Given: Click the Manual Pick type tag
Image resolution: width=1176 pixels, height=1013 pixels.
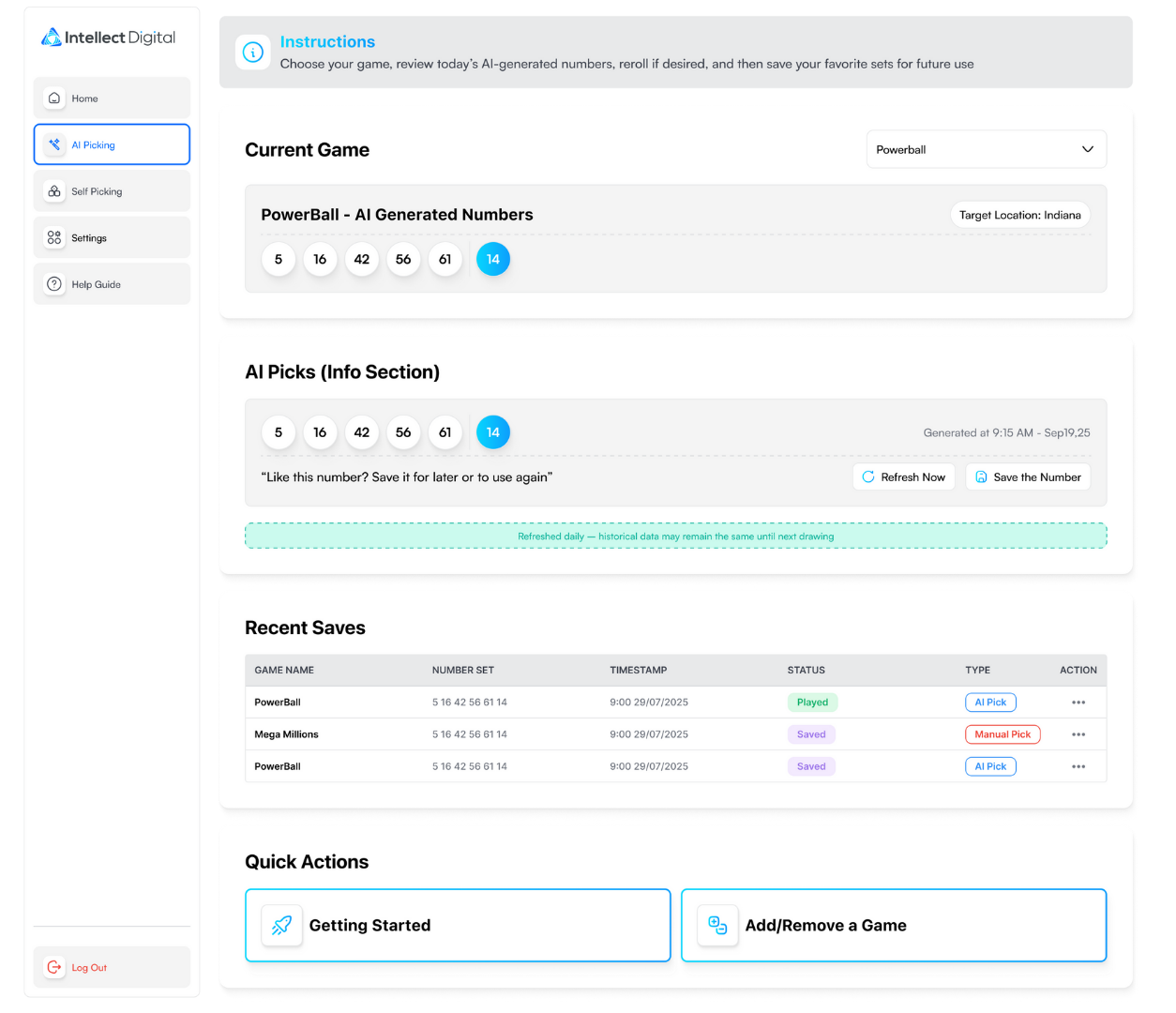Looking at the screenshot, I should point(1002,734).
